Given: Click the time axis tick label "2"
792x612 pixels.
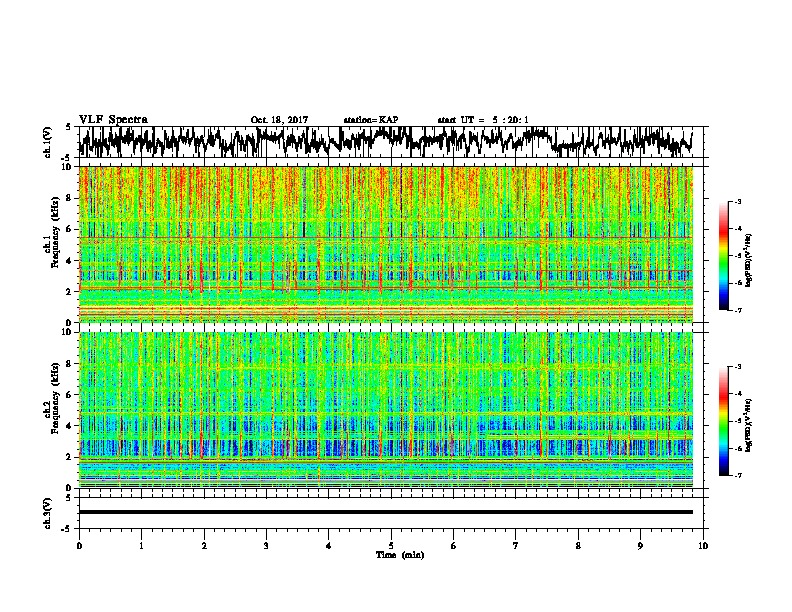Looking at the screenshot, I should point(204,546).
